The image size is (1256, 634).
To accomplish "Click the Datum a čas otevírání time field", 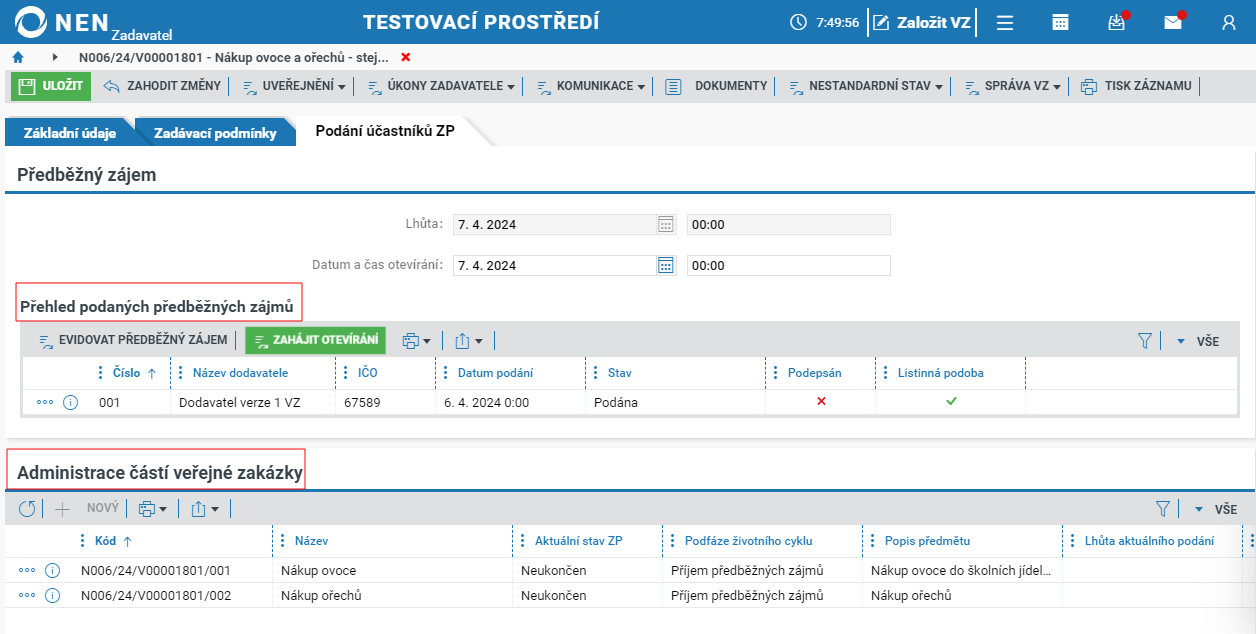I will coord(789,265).
